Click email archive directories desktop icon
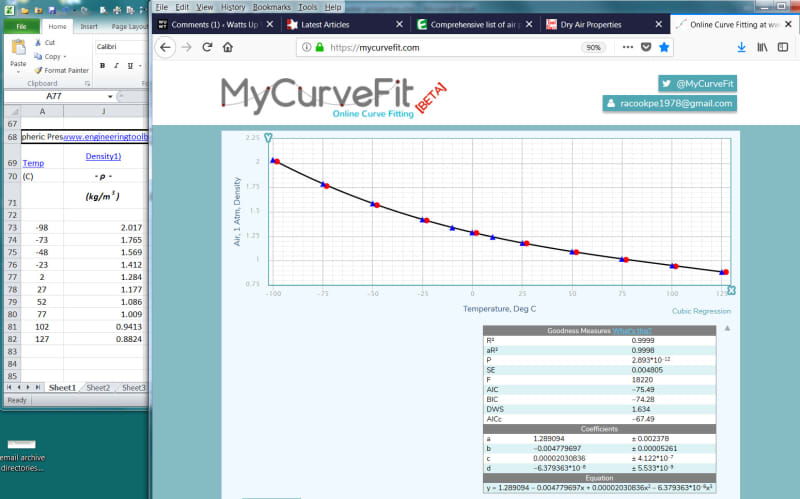This screenshot has height=499, width=800. 22,456
